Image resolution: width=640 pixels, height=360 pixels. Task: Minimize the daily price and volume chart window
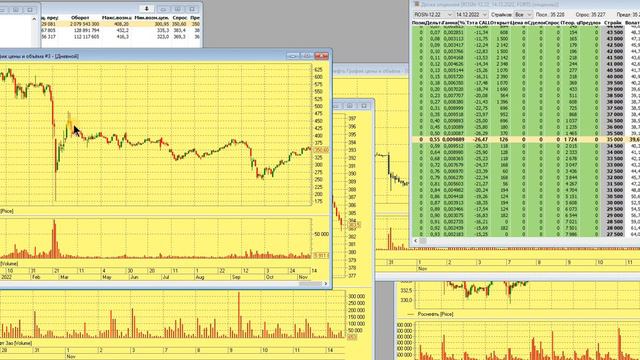point(293,56)
